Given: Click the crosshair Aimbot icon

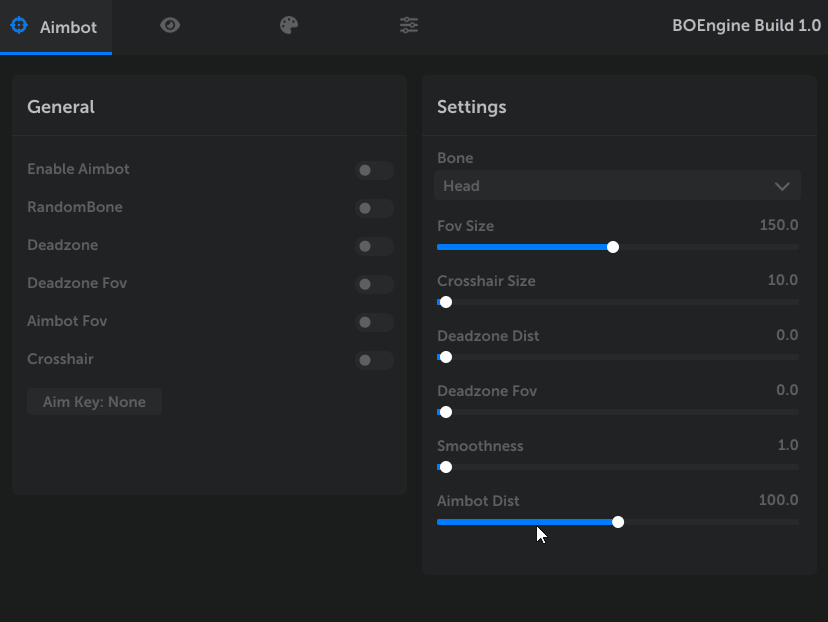Looking at the screenshot, I should coord(19,26).
